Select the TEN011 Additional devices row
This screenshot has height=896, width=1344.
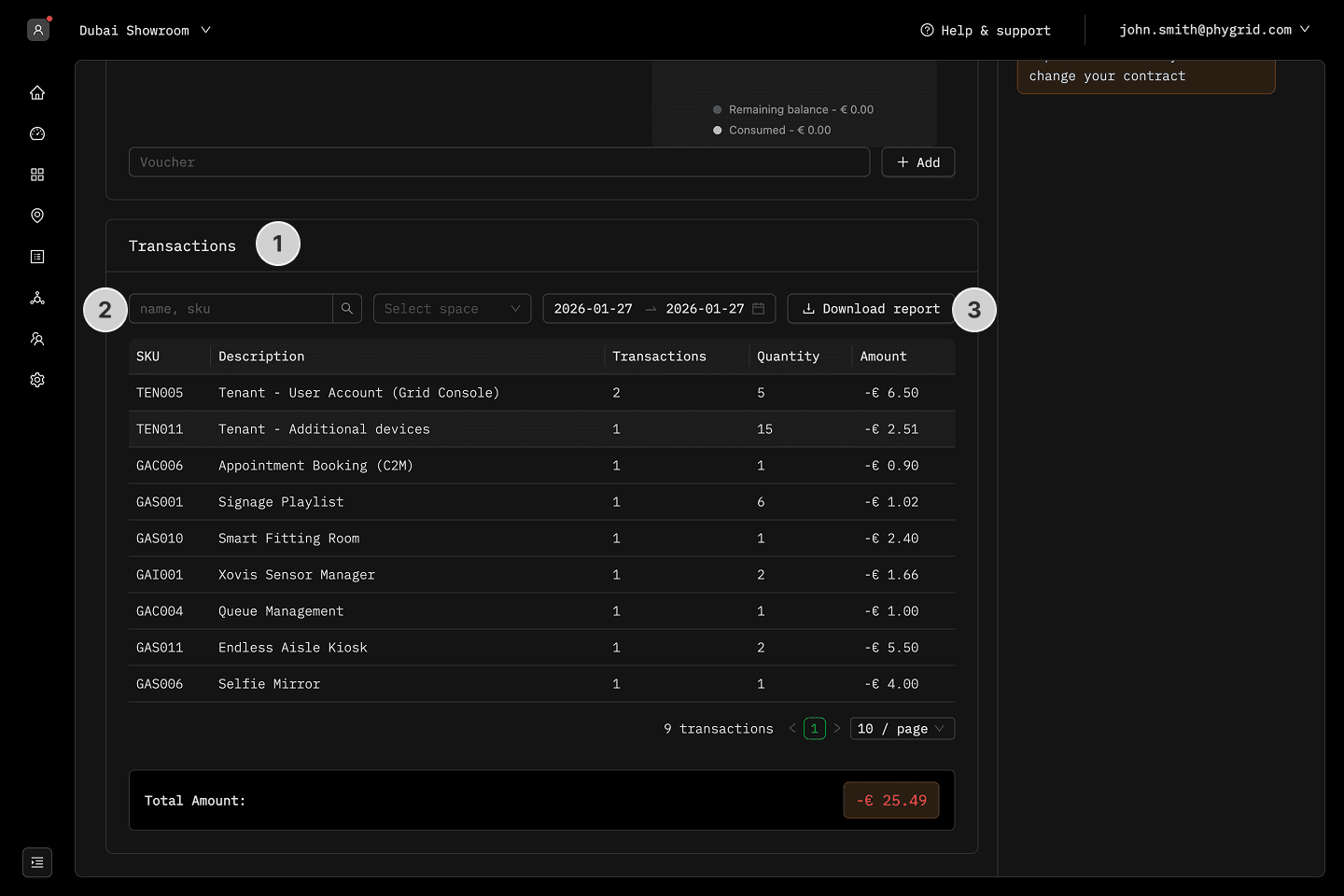(x=541, y=429)
